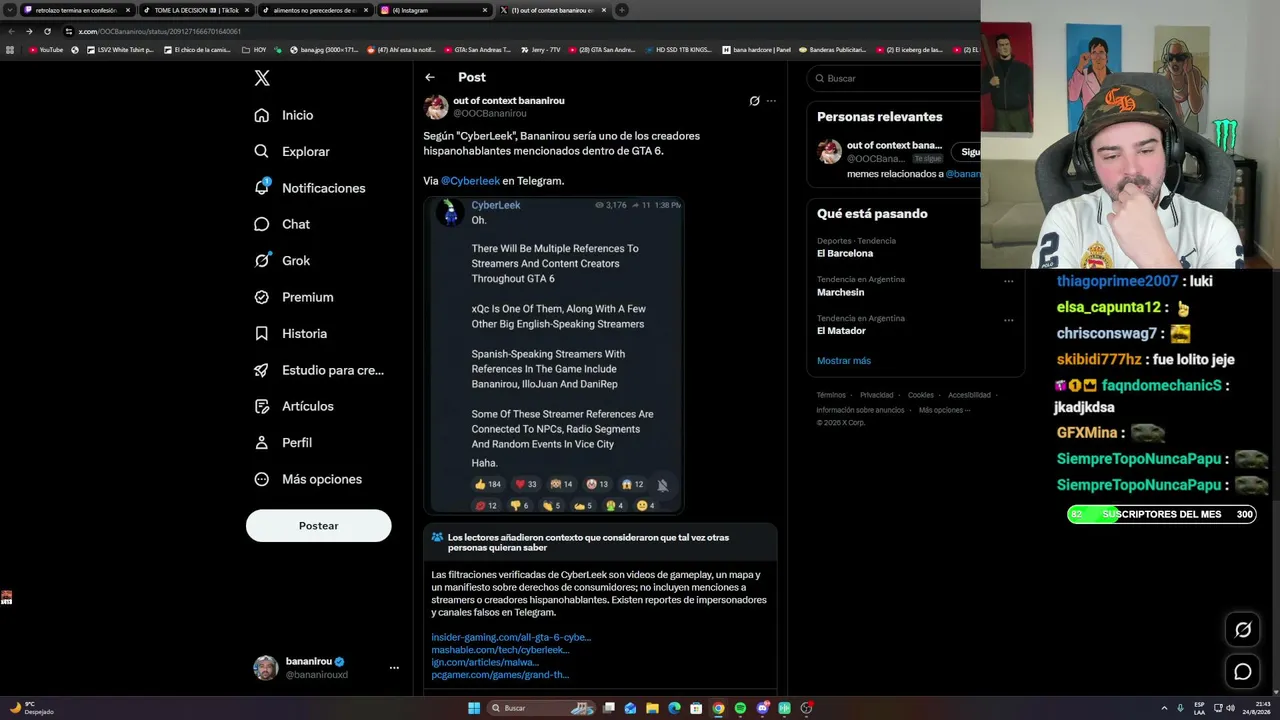Click the taskbar Buscar search box

[x=542, y=708]
